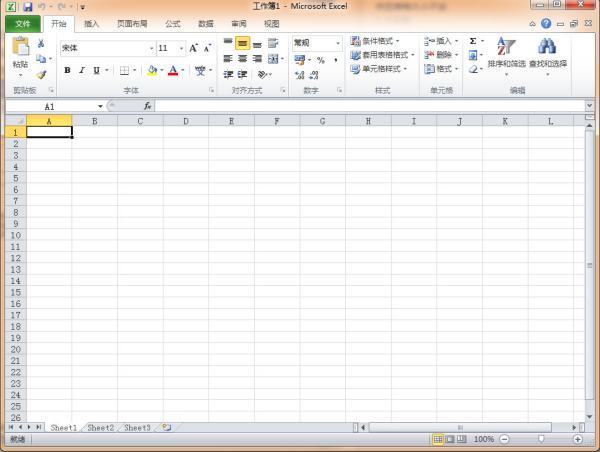
Task: Click the AutoSum sigma icon
Action: pos(473,41)
